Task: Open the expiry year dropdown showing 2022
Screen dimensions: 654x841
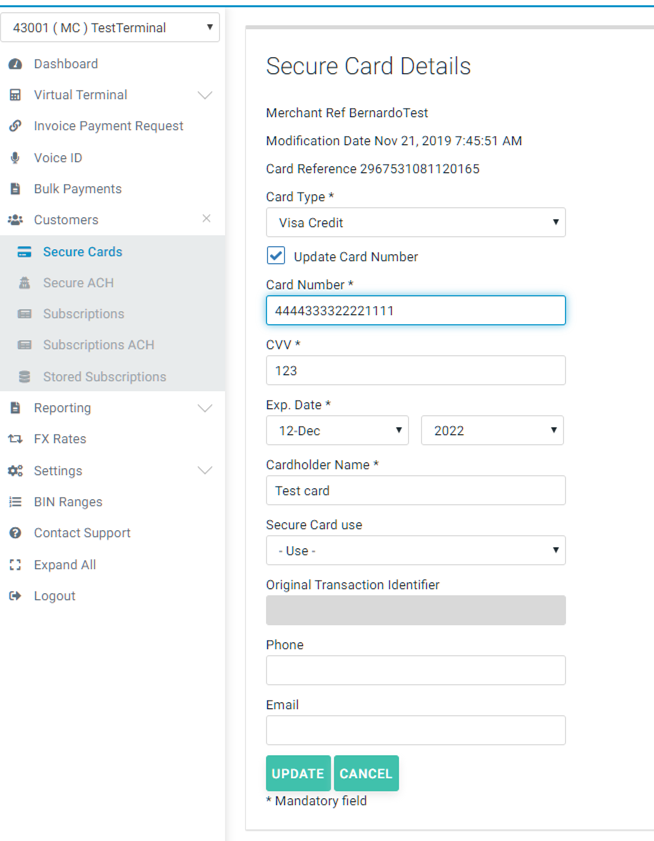Action: 492,431
